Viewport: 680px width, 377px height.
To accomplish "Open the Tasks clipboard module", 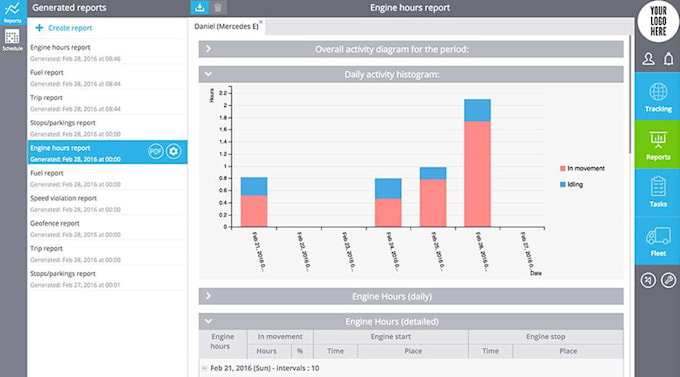I will pos(657,193).
